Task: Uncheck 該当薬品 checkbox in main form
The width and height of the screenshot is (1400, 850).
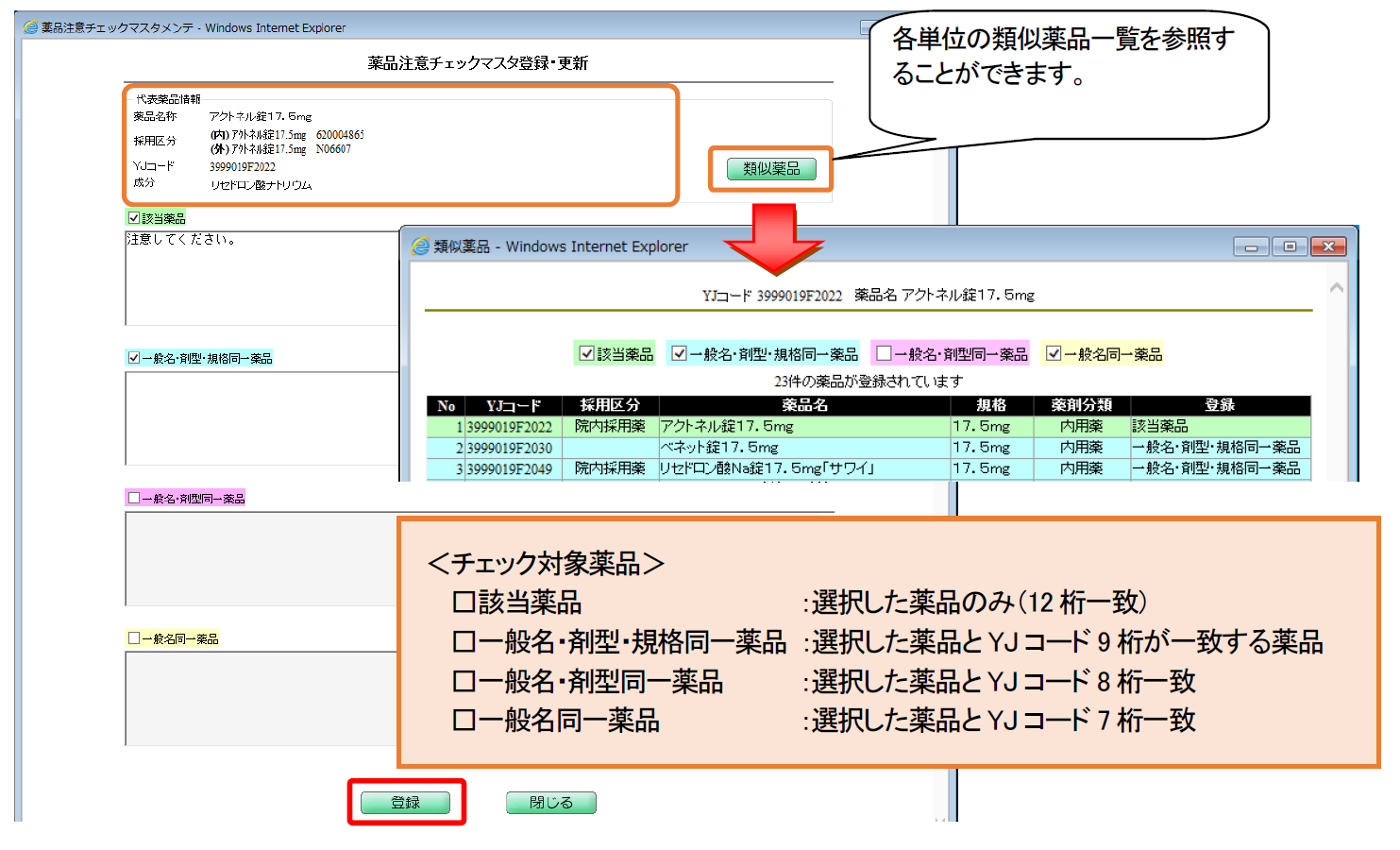Action: [134, 218]
